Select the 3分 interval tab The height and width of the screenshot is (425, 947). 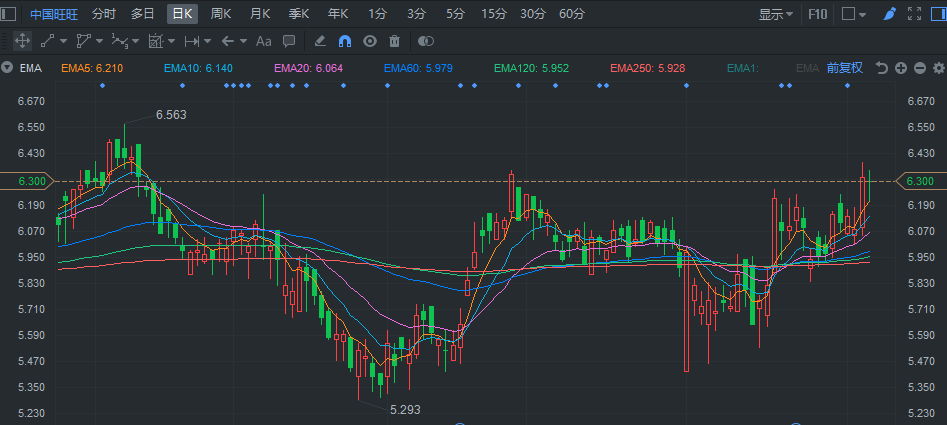pyautogui.click(x=416, y=14)
